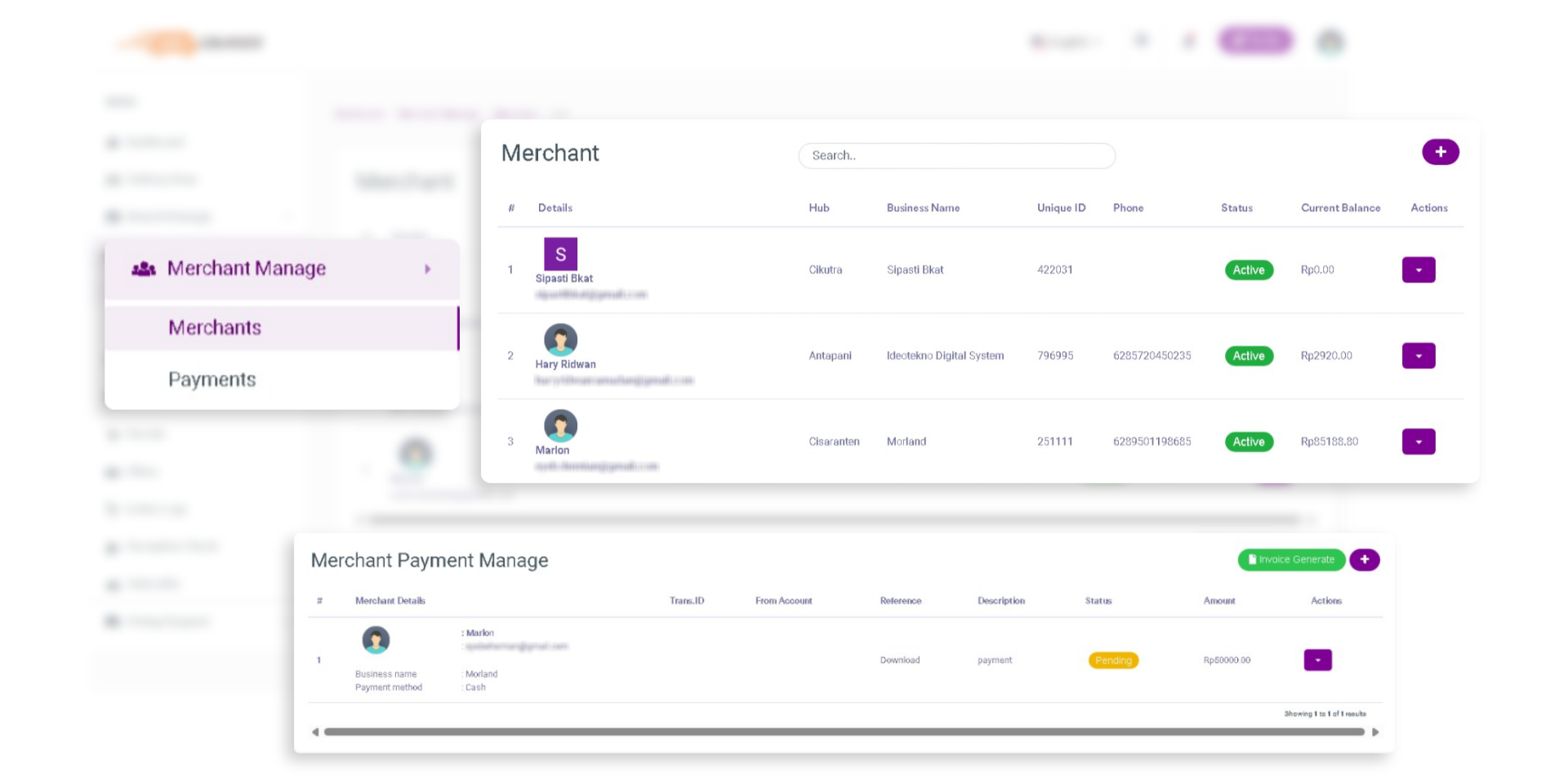Click the horizontal scrollbar in payment panel

click(x=844, y=732)
